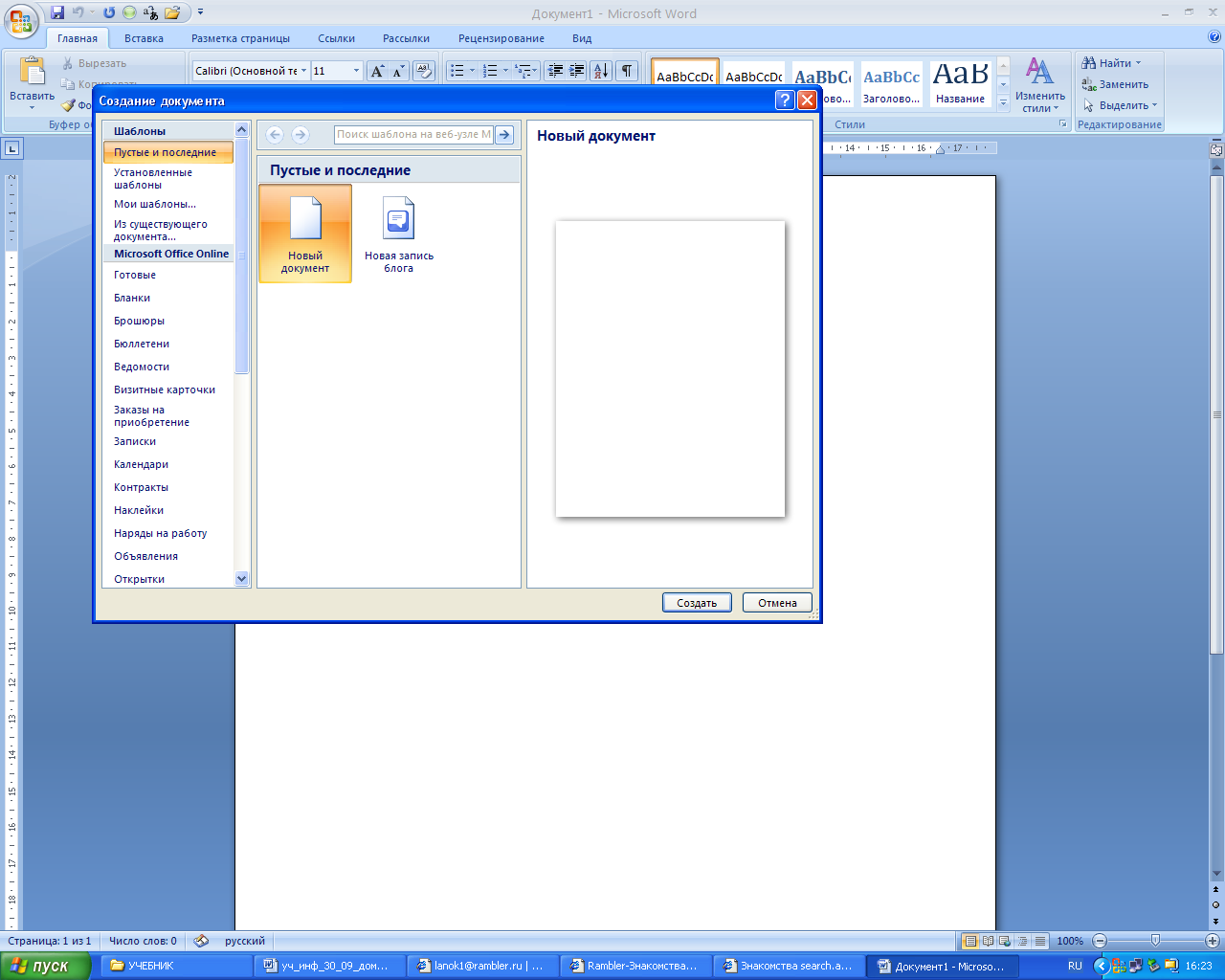Select the Визитные карточки template category
The image size is (1225, 980).
point(168,390)
